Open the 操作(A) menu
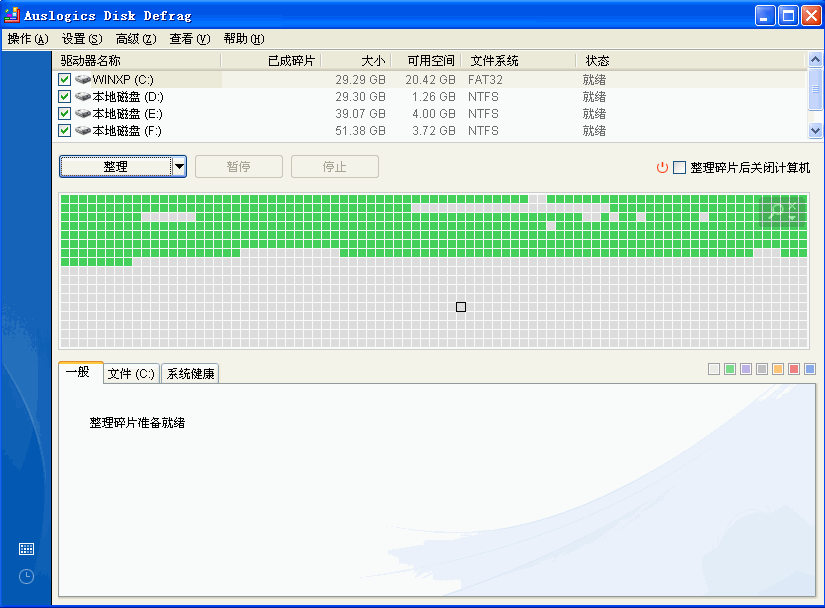Image resolution: width=825 pixels, height=608 pixels. (x=28, y=39)
